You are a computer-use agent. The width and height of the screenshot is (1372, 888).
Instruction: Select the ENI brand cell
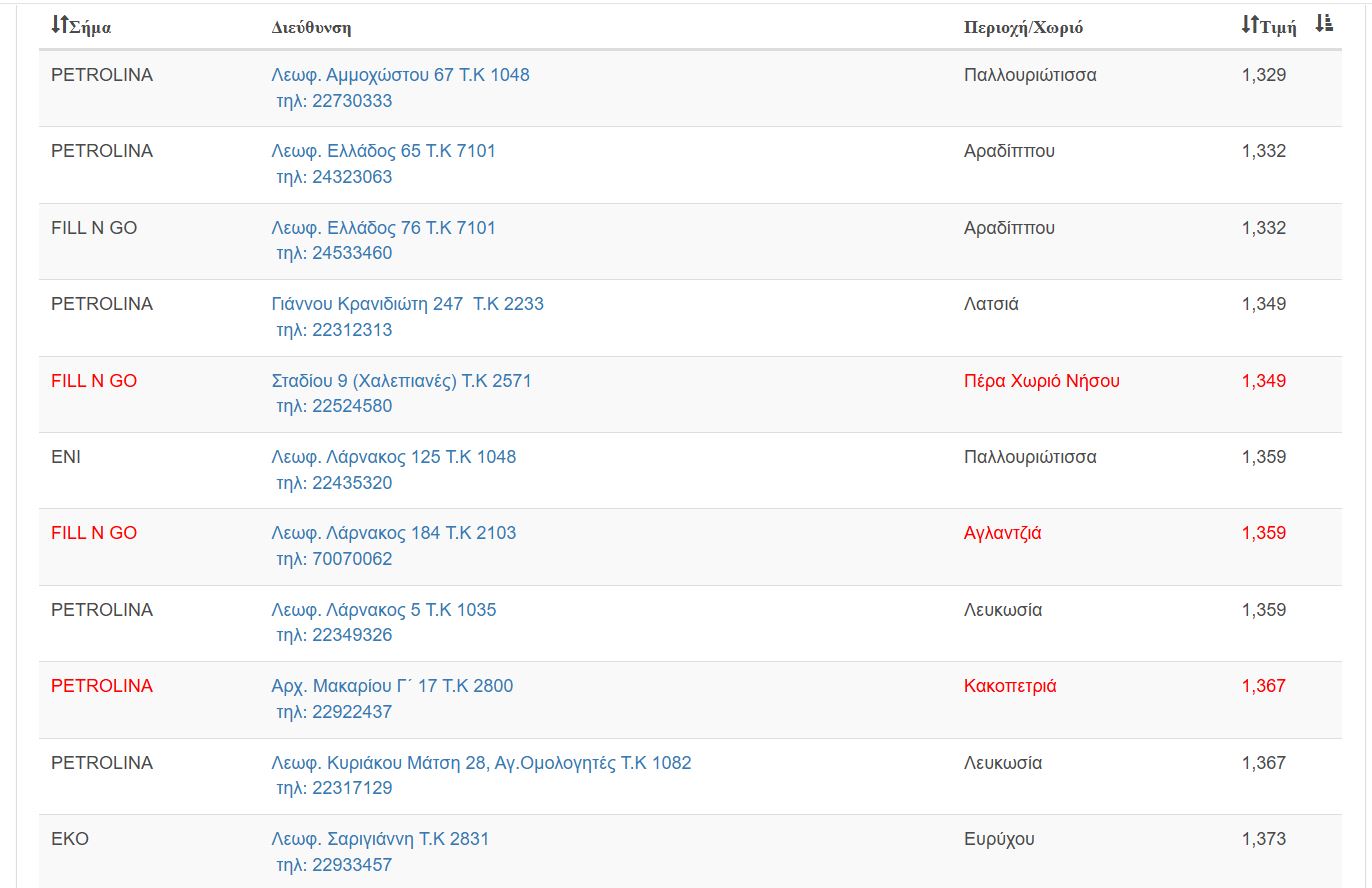[66, 457]
